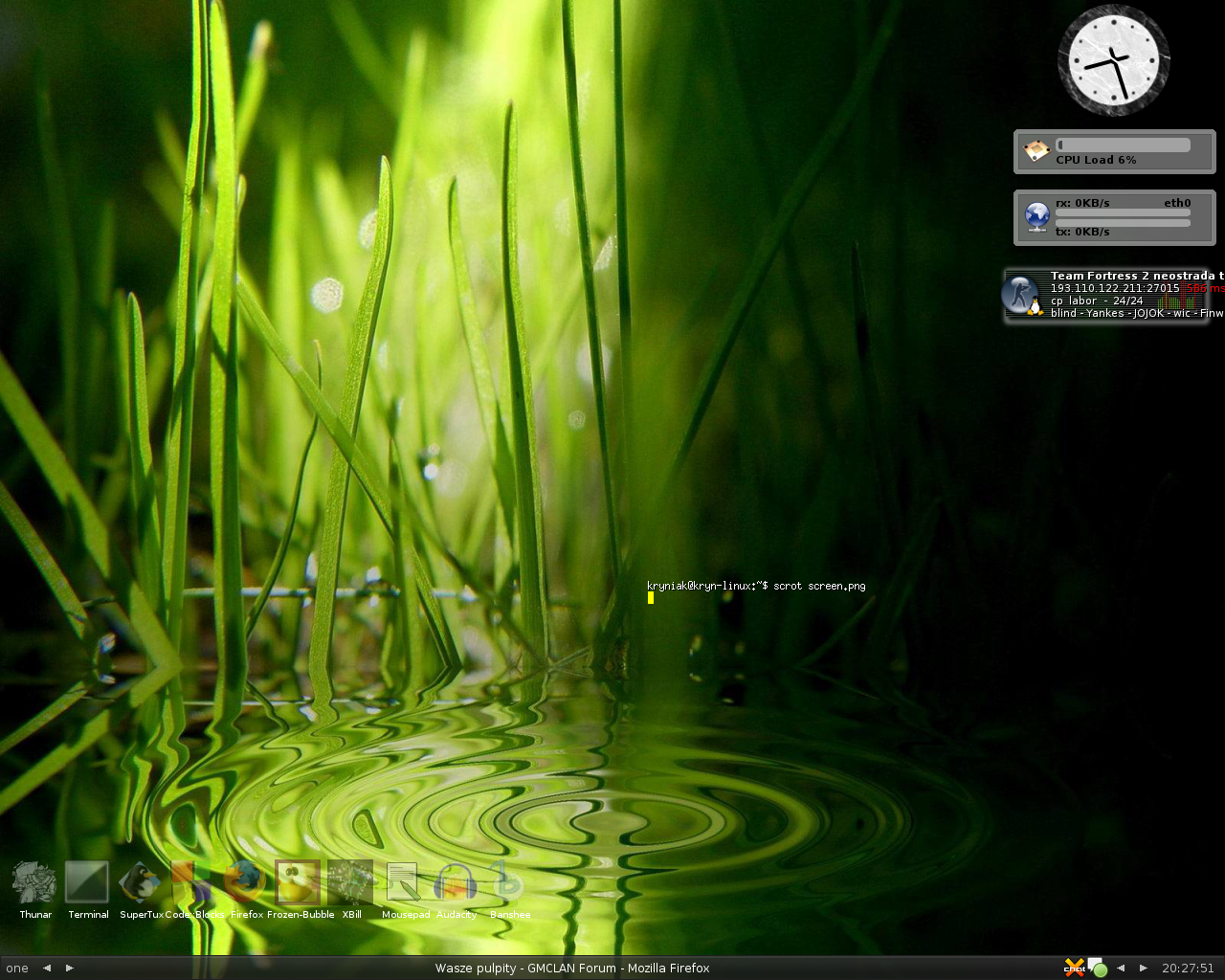The image size is (1225, 980).
Task: Start SuperTux from the launcher
Action: tap(140, 882)
